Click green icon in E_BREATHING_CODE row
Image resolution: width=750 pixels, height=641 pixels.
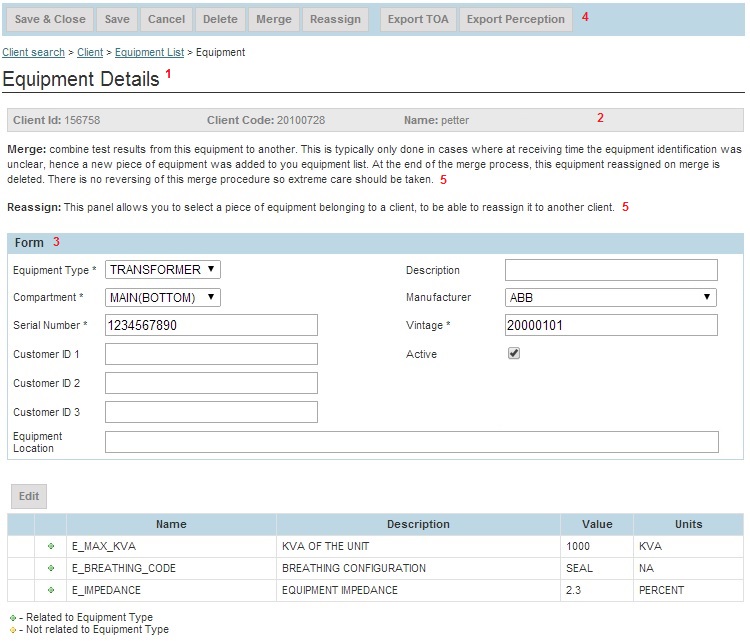click(x=51, y=568)
